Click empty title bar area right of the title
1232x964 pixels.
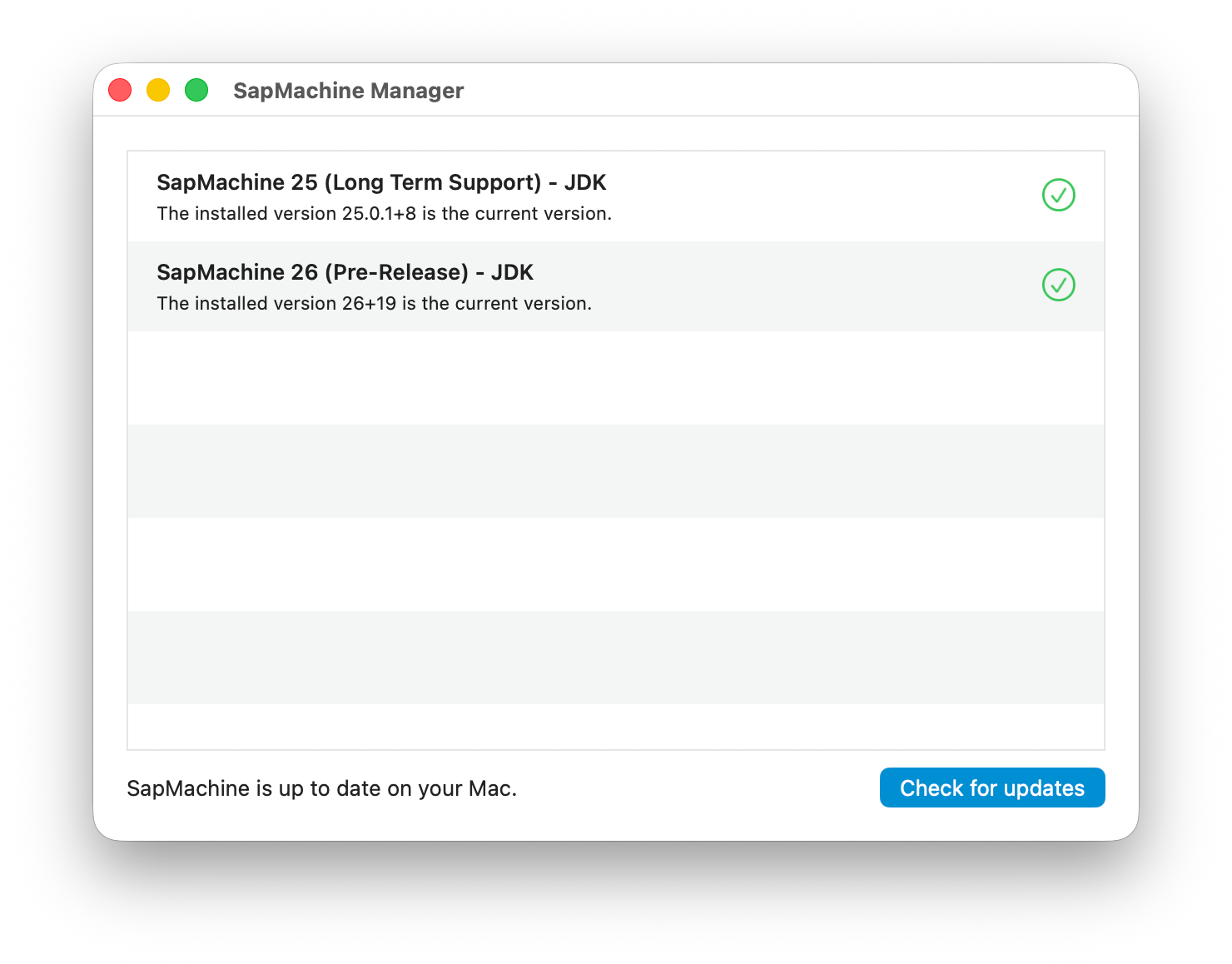(791, 90)
